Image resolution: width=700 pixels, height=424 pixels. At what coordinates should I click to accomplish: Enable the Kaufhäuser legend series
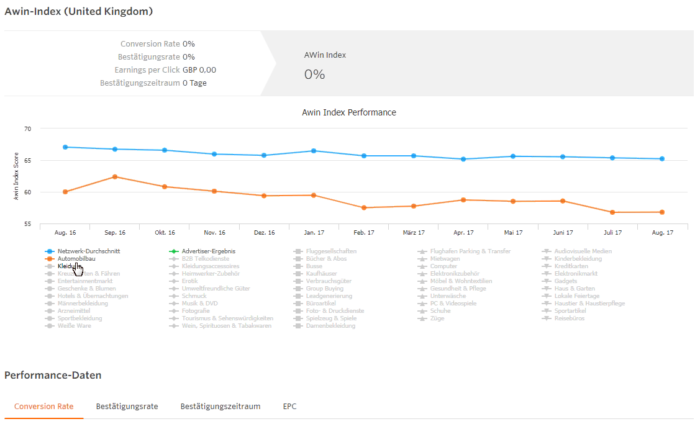(315, 274)
